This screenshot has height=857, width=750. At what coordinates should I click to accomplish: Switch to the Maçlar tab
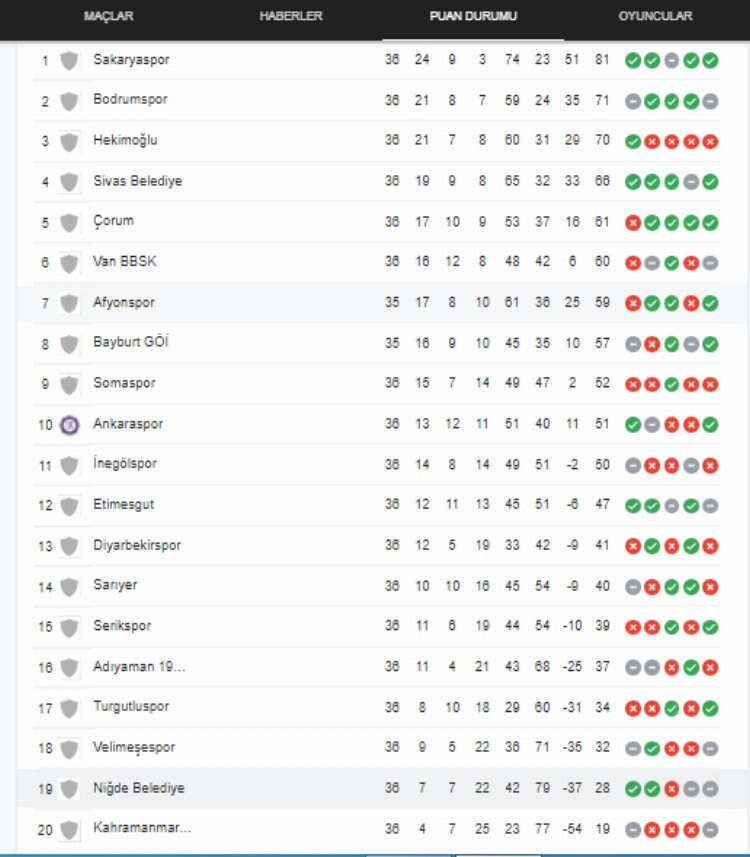(109, 17)
